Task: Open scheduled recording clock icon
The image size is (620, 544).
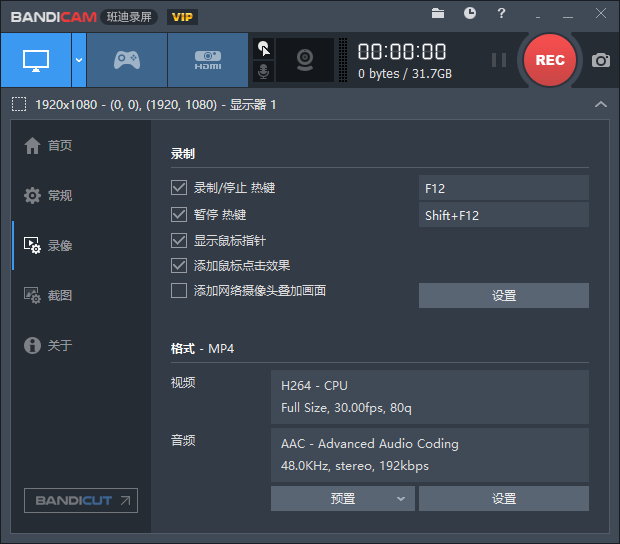Action: (470, 13)
